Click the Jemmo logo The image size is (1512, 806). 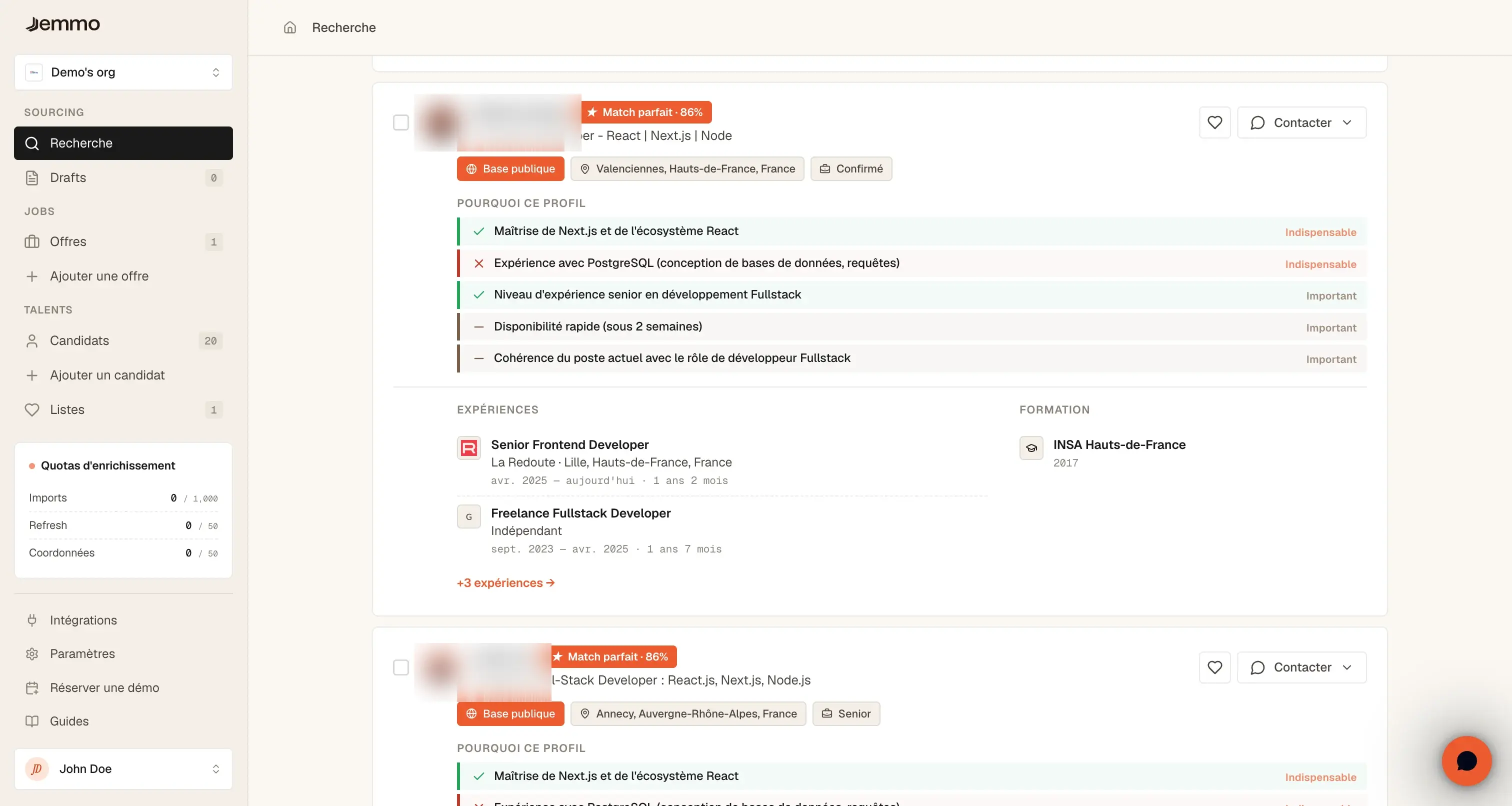click(63, 24)
